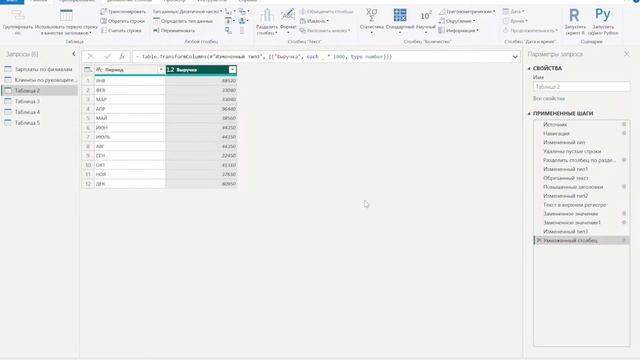
Task: Collapse the ПРИМЕНЕННЫЕ ШАГИ section
Action: 529,113
